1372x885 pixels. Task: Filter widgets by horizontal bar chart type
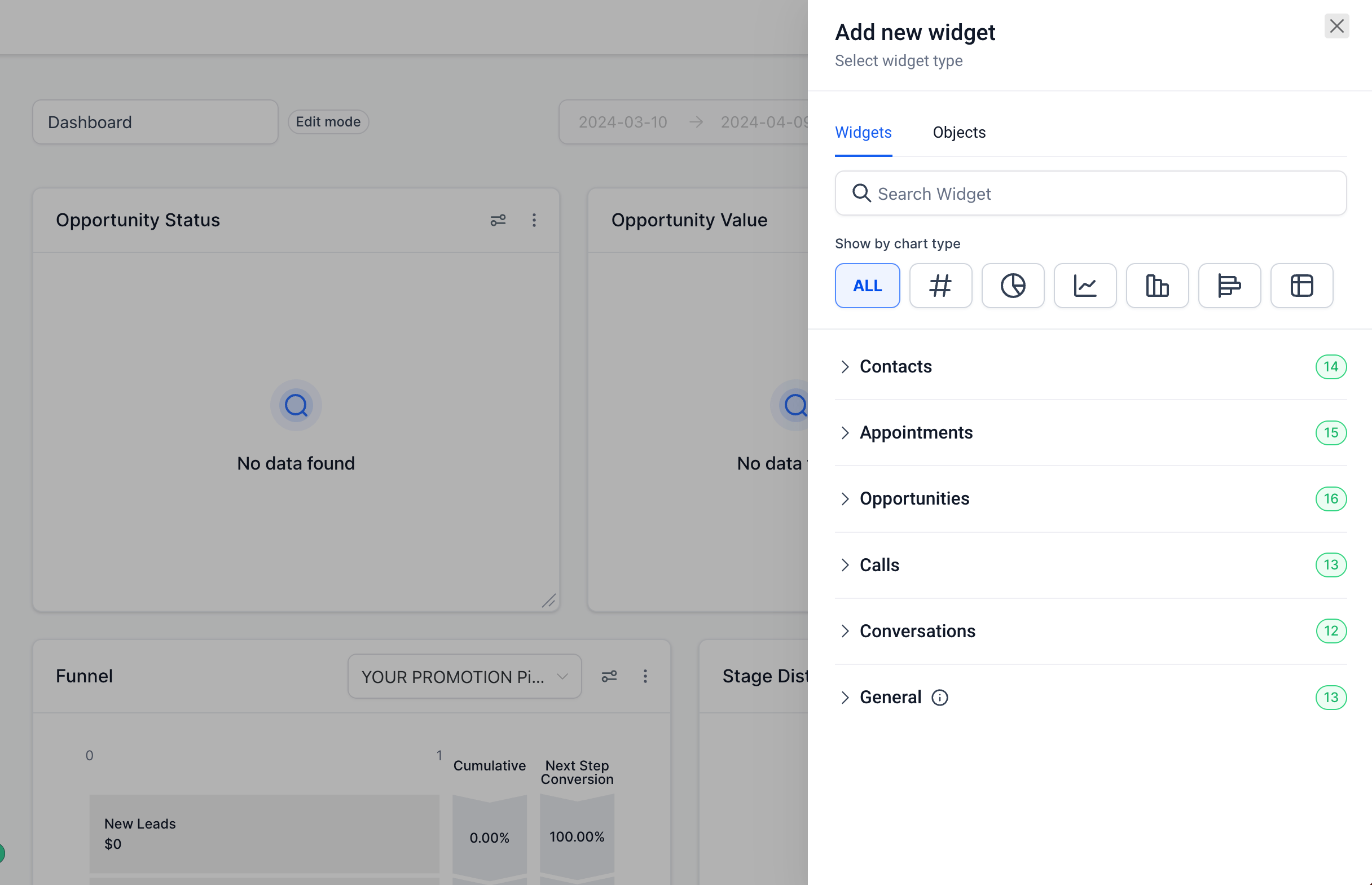click(x=1229, y=286)
